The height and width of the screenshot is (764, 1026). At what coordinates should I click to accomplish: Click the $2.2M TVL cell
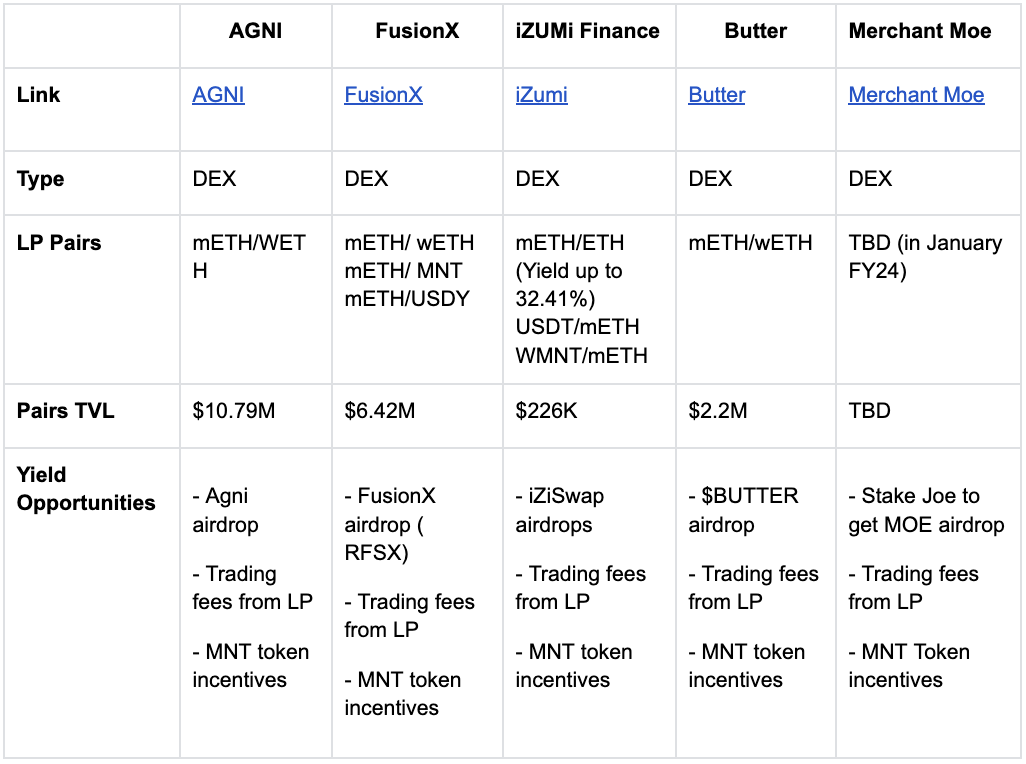coord(756,416)
